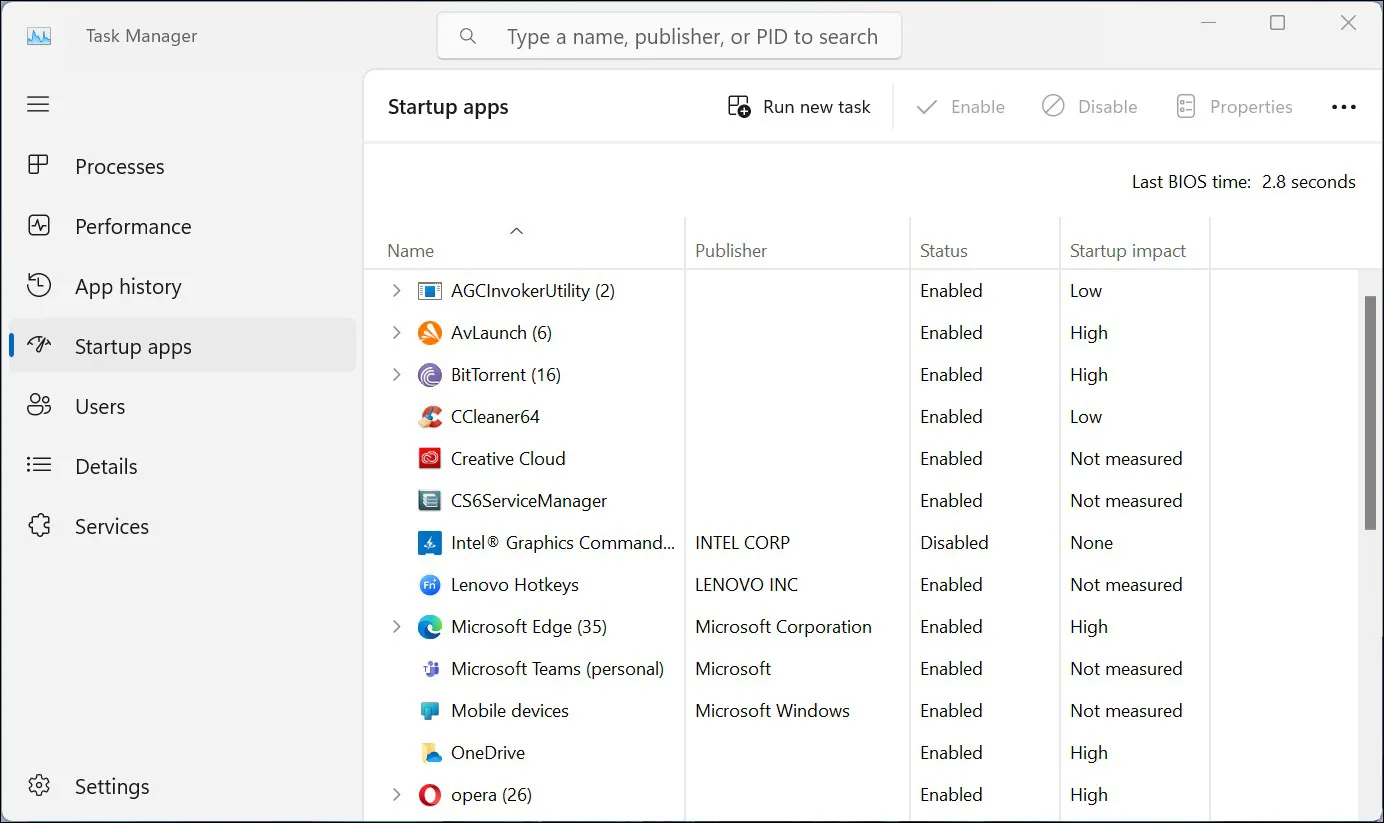Click the Creative Cloud app icon
The height and width of the screenshot is (823, 1384).
point(429,458)
